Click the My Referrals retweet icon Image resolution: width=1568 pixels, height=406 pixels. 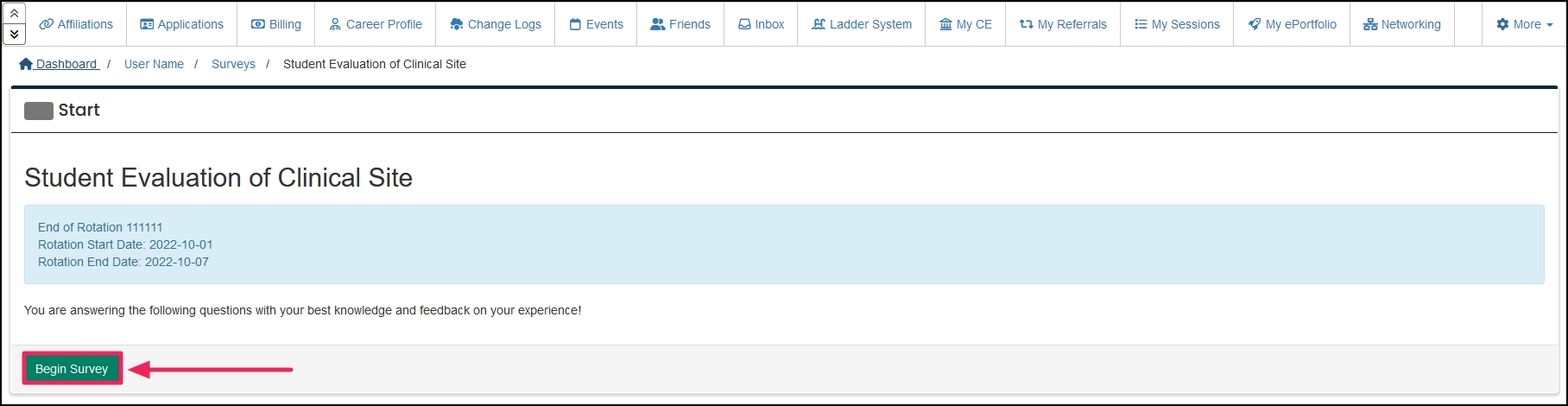[x=1026, y=24]
